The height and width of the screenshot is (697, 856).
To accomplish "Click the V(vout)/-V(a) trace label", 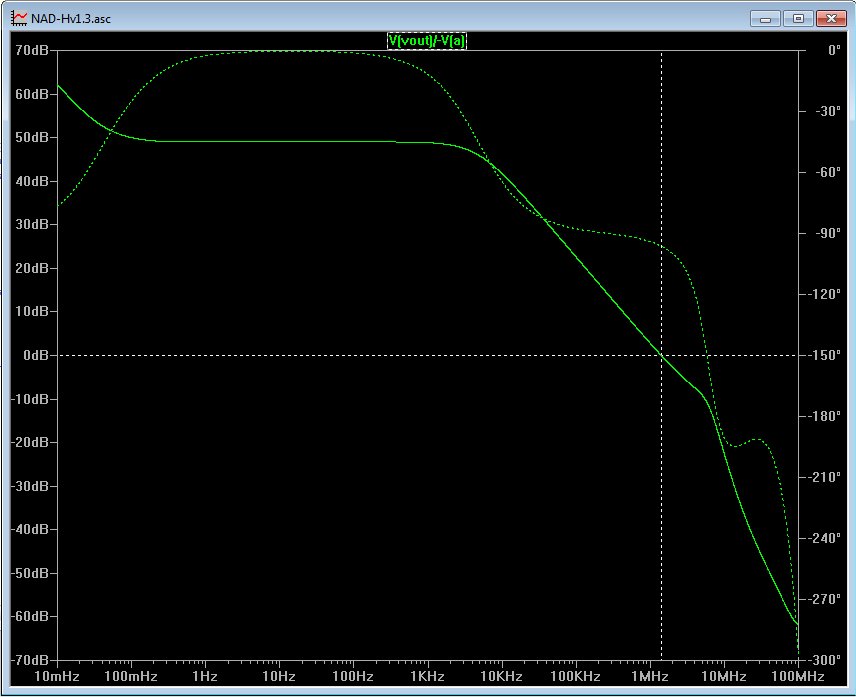I will click(x=427, y=40).
